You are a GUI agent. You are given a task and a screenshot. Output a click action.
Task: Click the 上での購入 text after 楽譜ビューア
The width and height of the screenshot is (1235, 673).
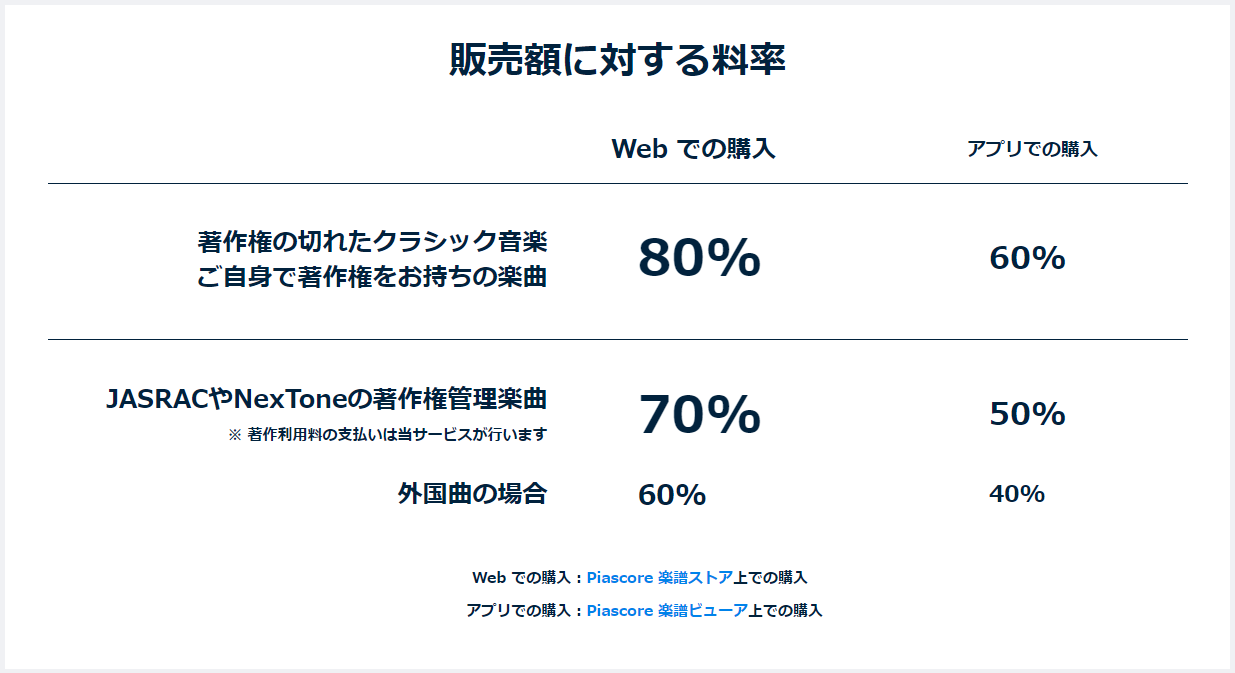[785, 610]
